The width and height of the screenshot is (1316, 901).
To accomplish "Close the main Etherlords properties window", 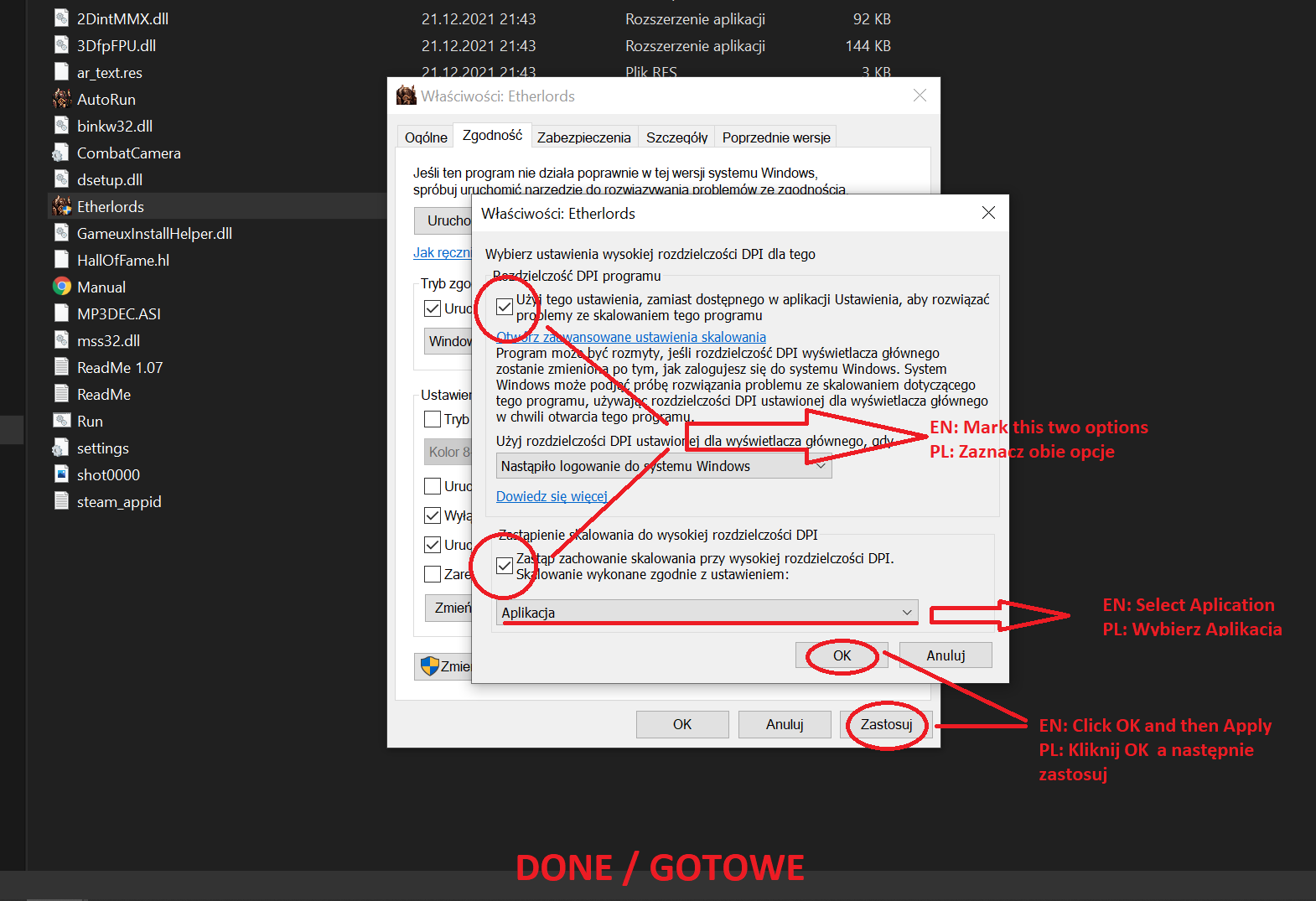I will tap(920, 96).
